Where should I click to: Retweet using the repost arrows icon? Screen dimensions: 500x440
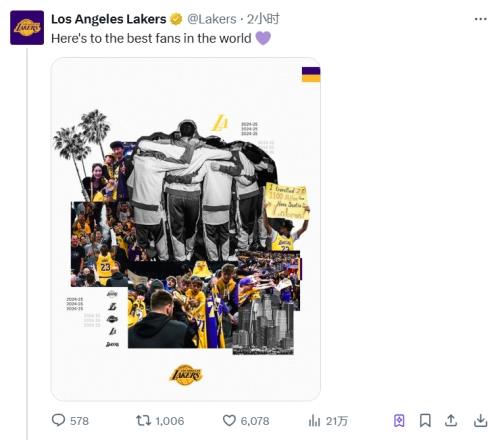tap(143, 420)
